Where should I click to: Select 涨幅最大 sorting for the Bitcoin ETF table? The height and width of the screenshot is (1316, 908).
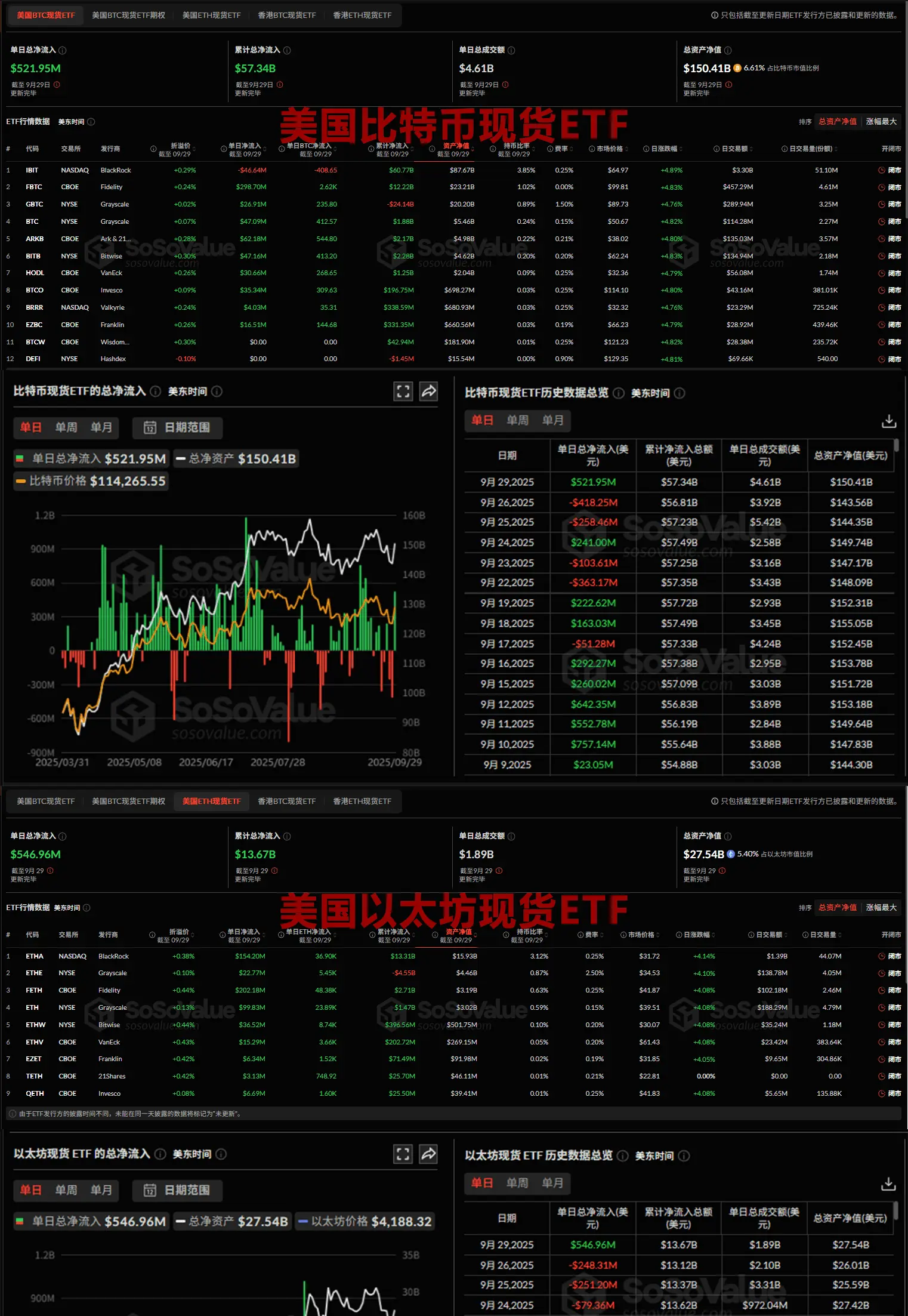tap(881, 122)
